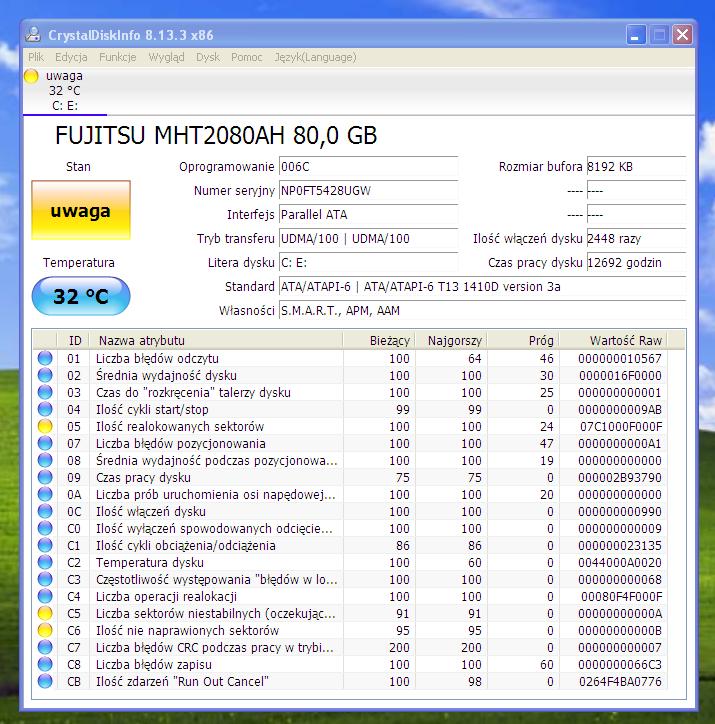Open the Pomoc menu

tap(246, 57)
